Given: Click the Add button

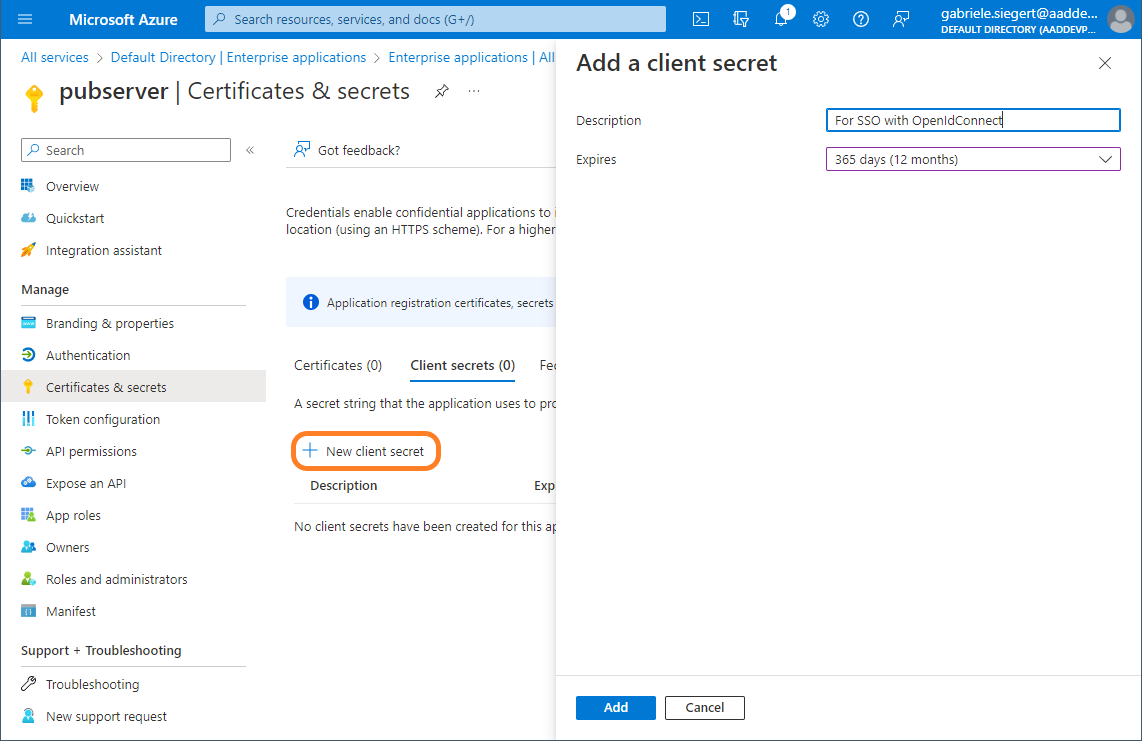Looking at the screenshot, I should coord(615,707).
